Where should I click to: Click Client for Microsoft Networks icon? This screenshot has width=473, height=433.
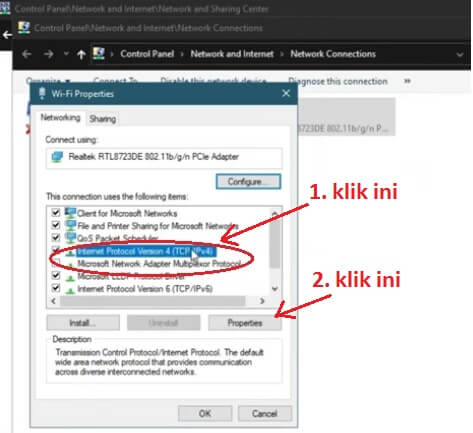[x=70, y=213]
